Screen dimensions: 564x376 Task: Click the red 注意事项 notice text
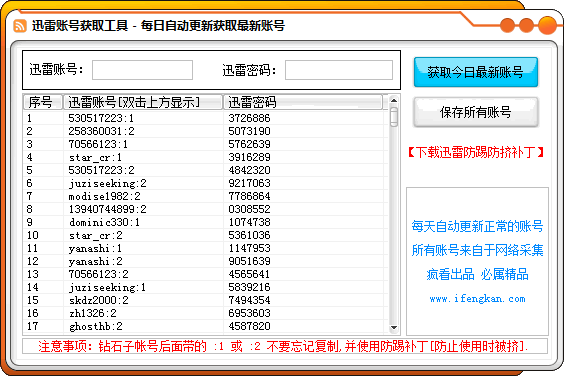(x=283, y=346)
